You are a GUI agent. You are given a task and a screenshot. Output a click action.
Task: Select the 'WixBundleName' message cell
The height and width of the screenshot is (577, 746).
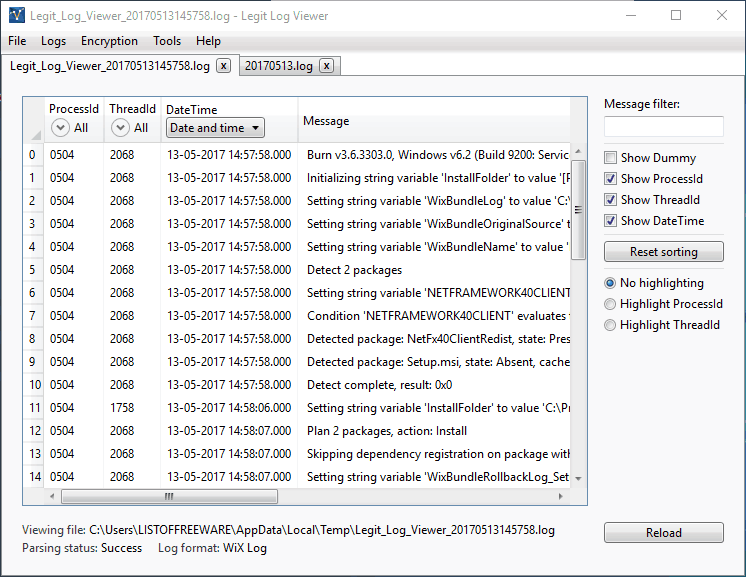pos(434,246)
